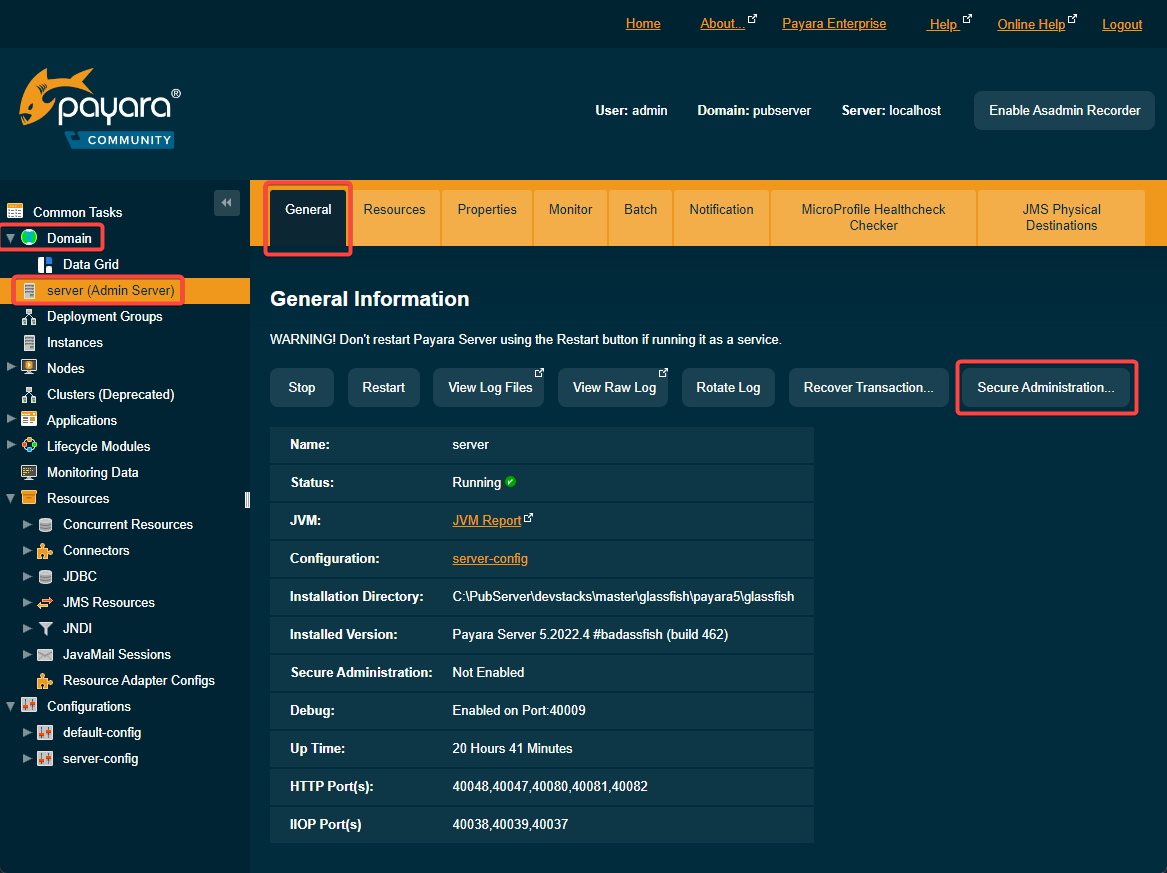Click the Monitoring Data icon
Viewport: 1167px width, 873px height.
[29, 472]
